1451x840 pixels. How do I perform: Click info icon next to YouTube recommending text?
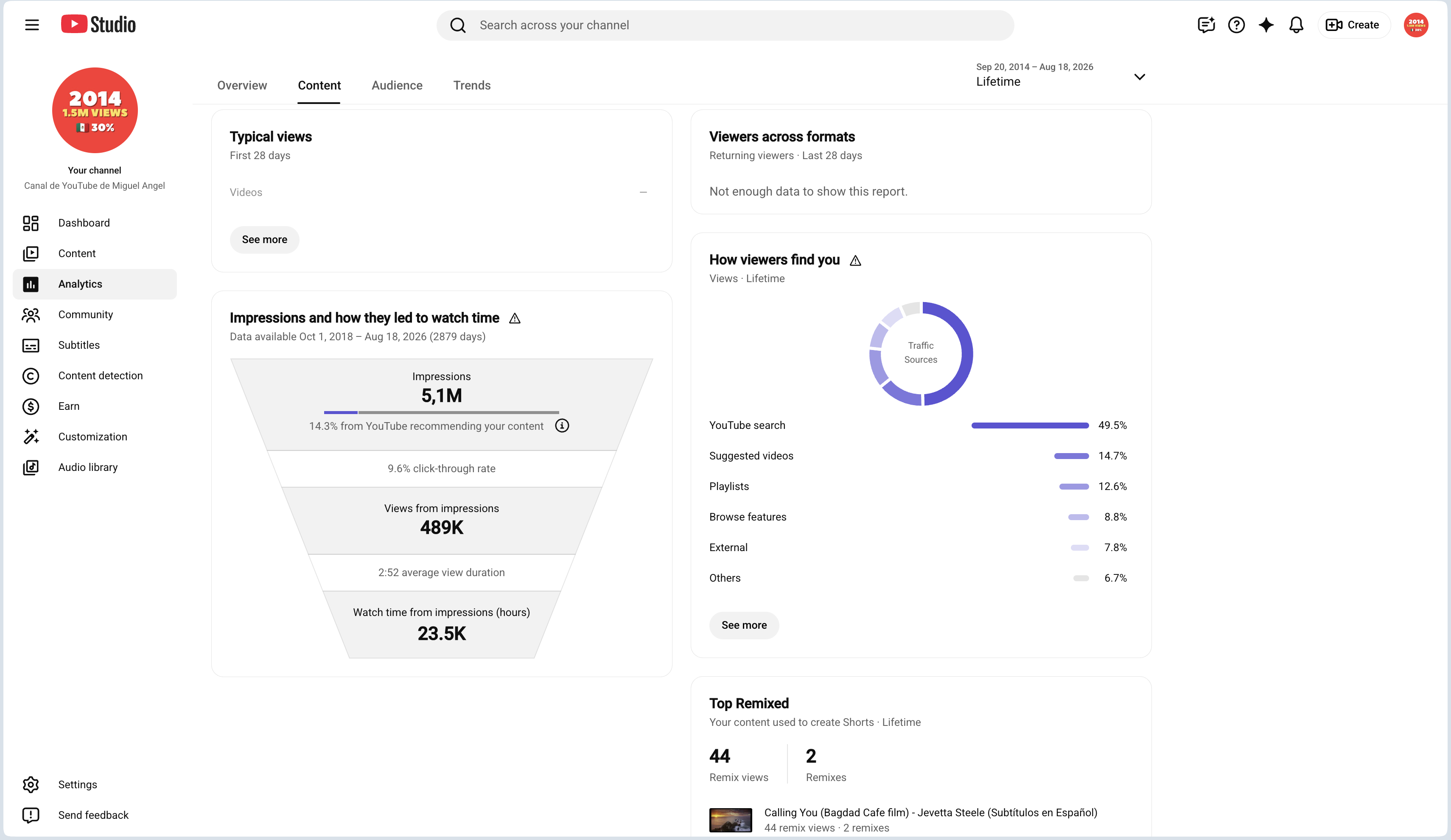561,426
